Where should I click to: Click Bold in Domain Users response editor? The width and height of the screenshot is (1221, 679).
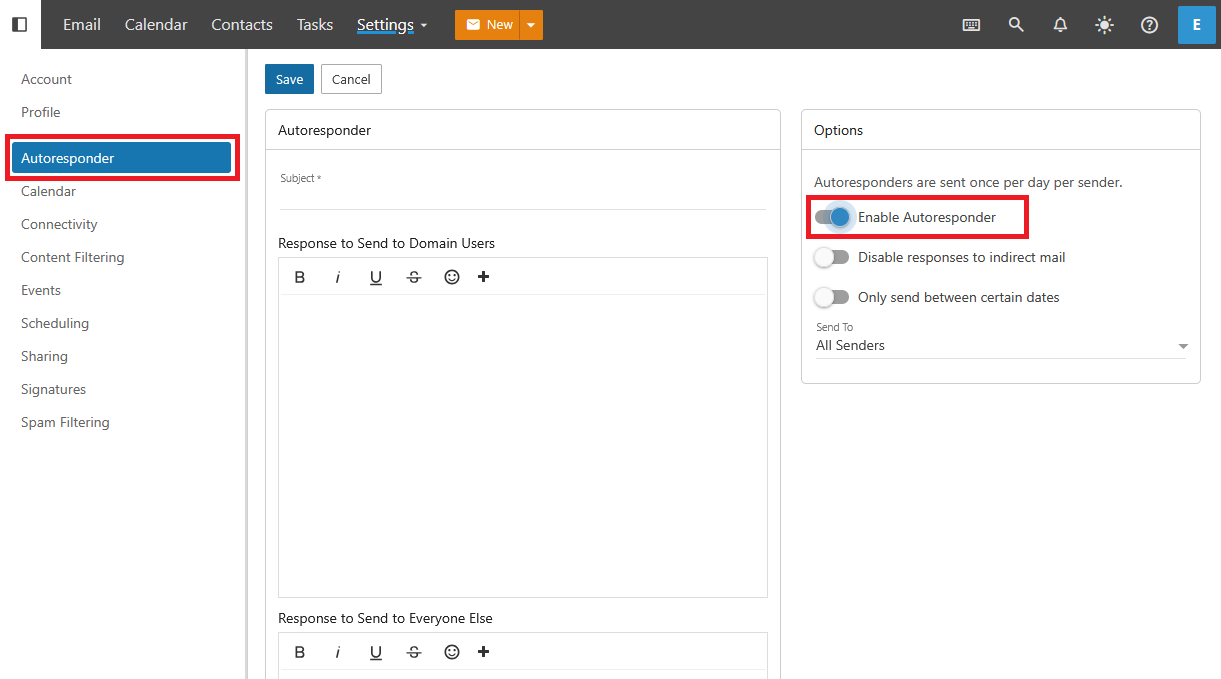coord(300,277)
